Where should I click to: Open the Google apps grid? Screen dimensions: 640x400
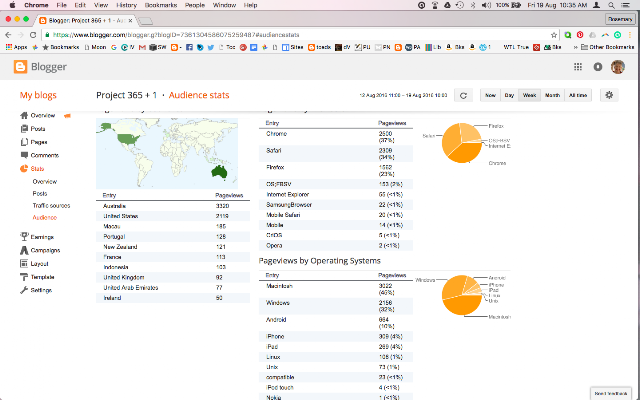578,67
